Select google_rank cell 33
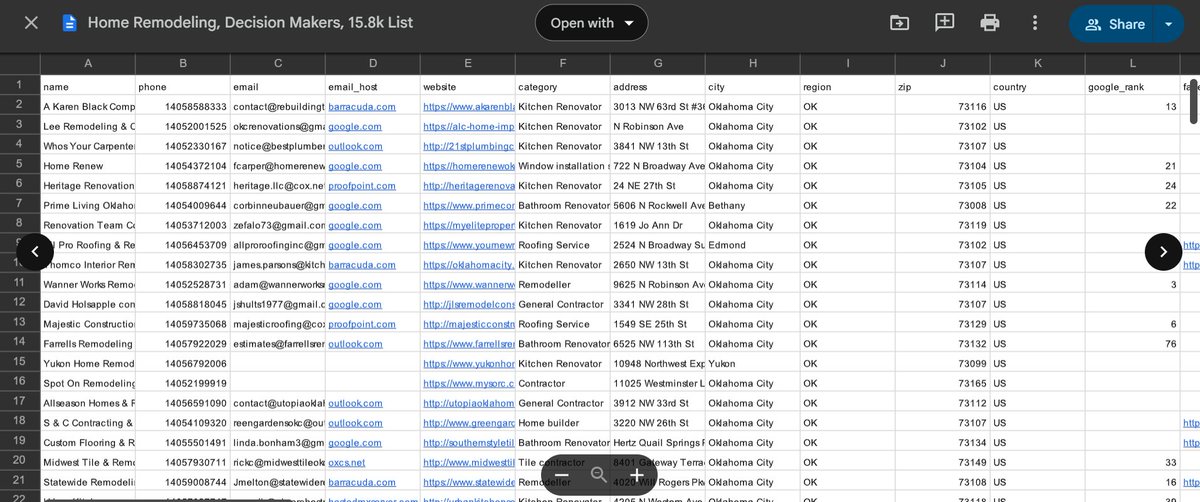Image resolution: width=1200 pixels, height=502 pixels. point(1132,462)
